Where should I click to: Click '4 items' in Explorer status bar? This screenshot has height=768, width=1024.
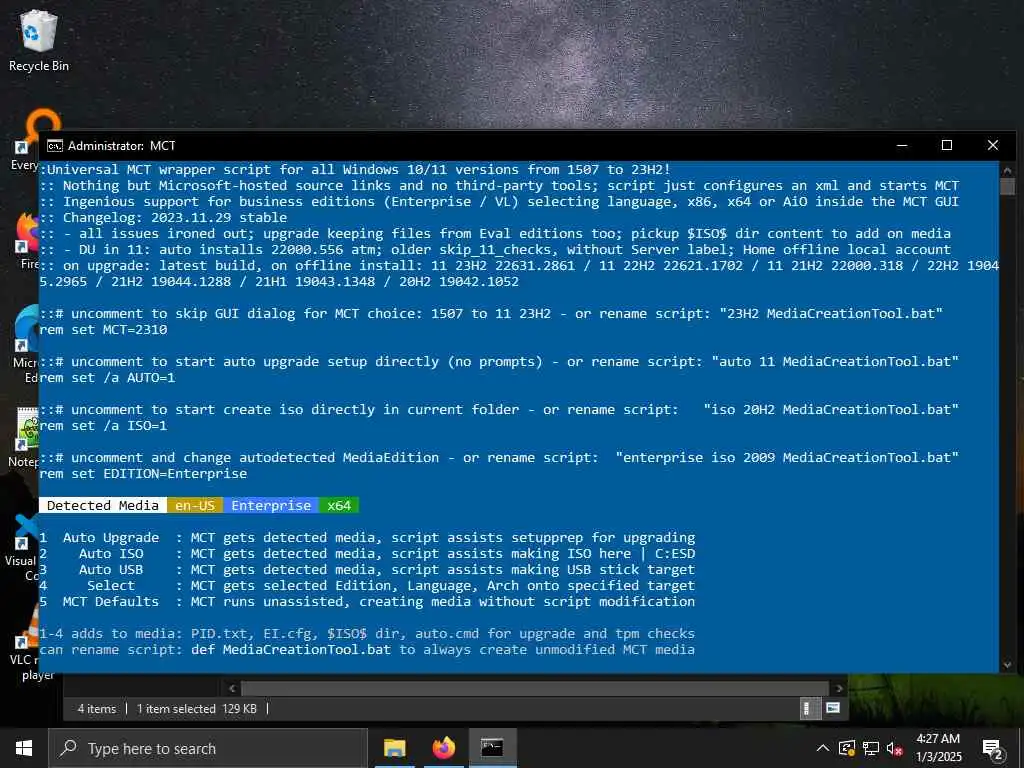pos(97,709)
